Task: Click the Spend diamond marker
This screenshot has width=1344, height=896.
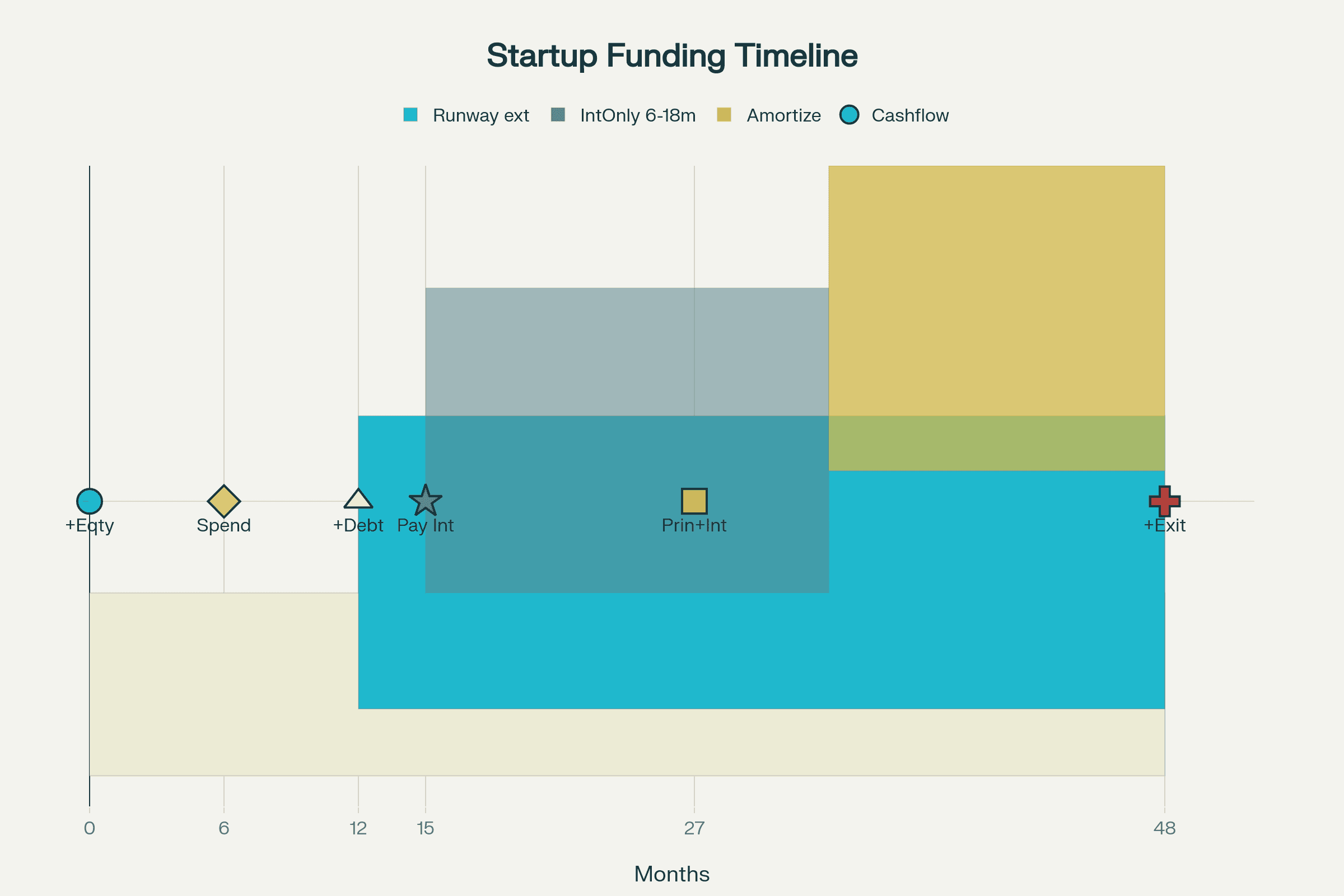Action: (x=224, y=501)
